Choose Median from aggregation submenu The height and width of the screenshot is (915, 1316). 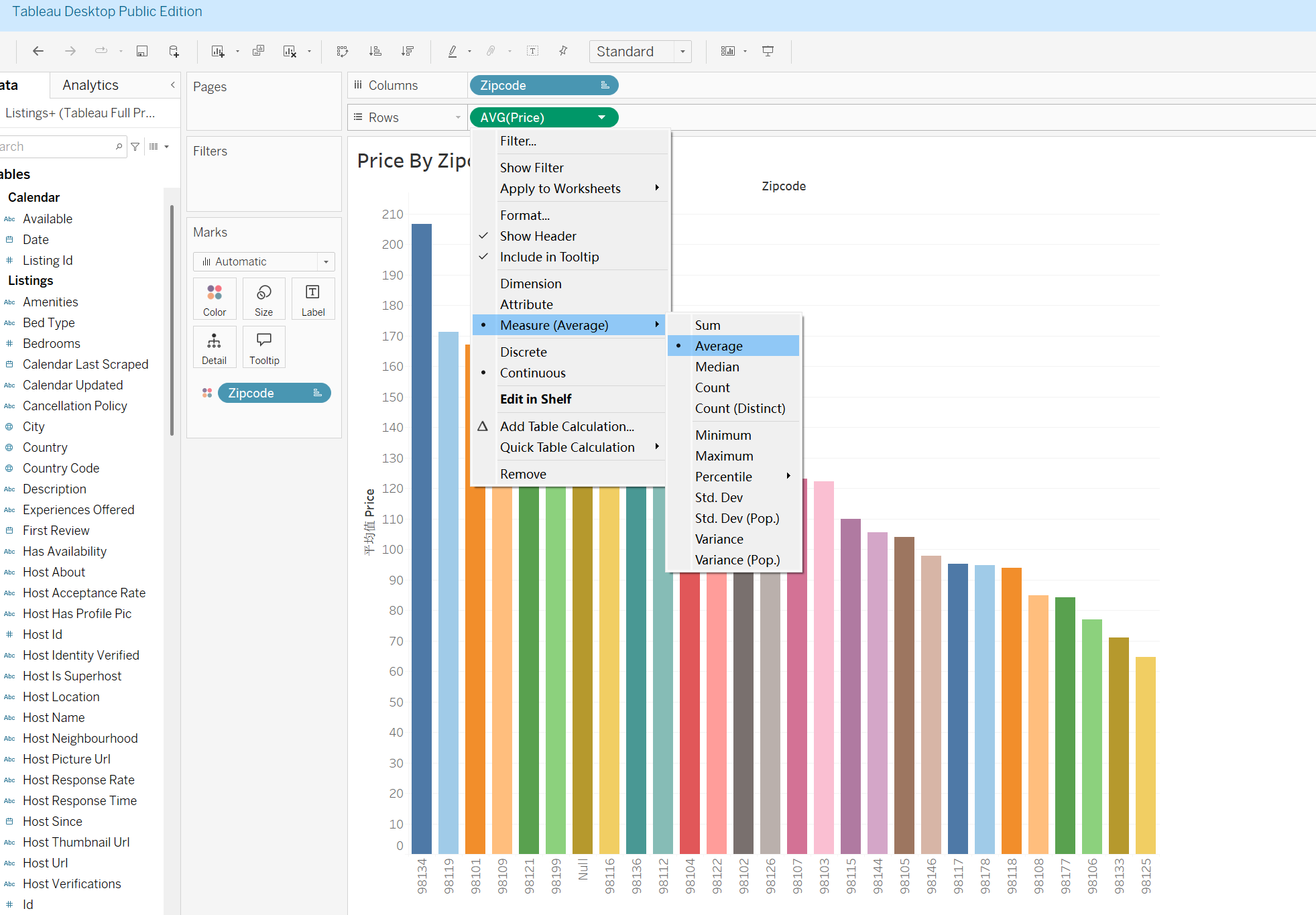point(717,367)
